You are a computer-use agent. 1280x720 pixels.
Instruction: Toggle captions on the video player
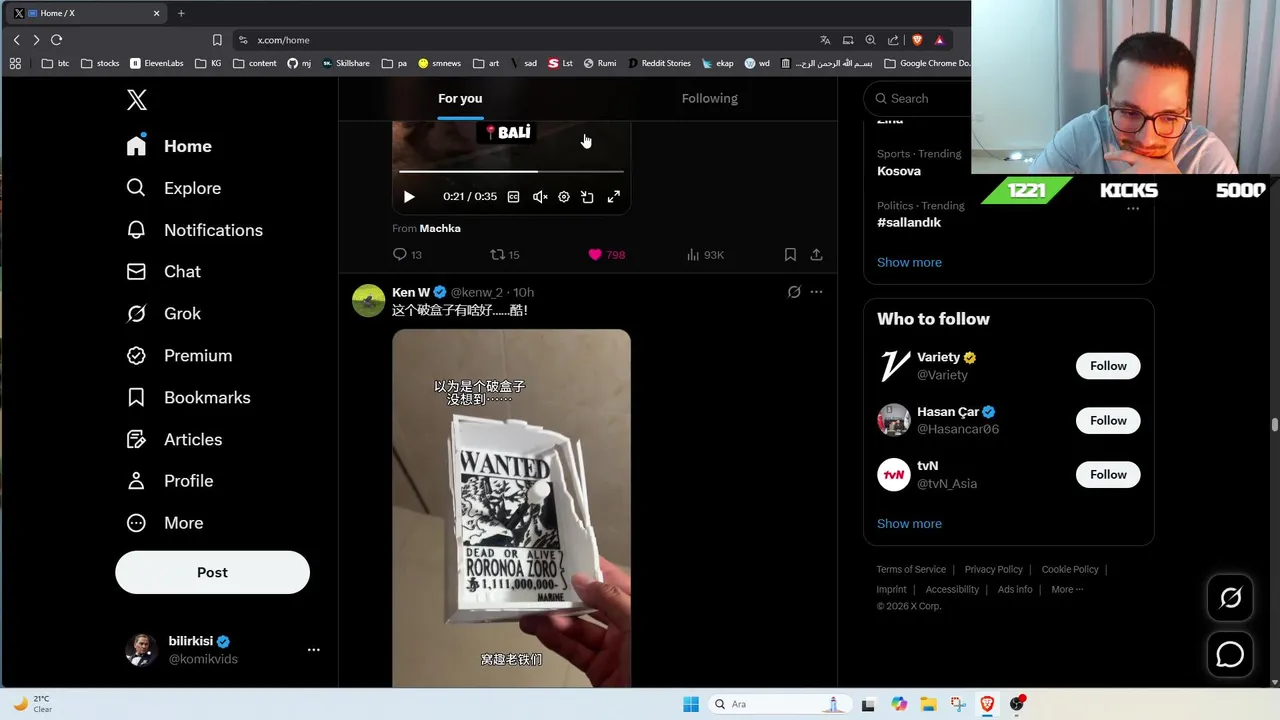pos(513,197)
